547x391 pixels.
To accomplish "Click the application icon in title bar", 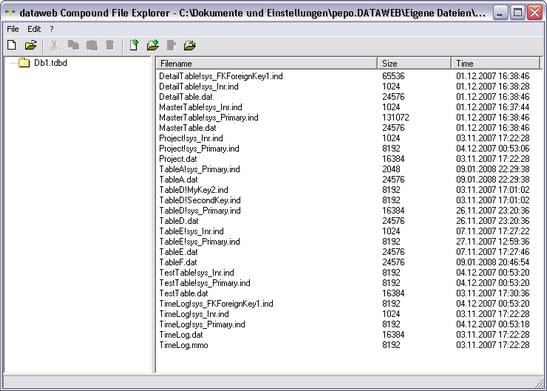I will coord(10,13).
